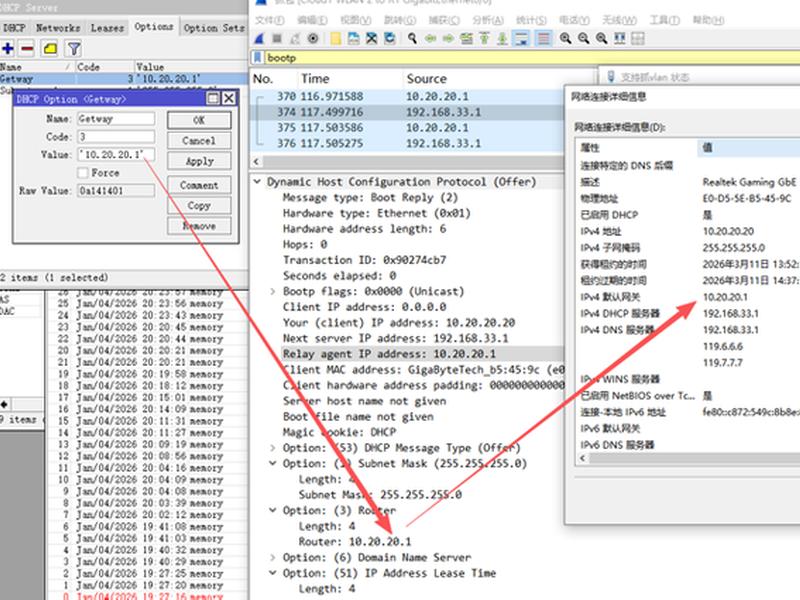Click Wireshark go to first packet icon
This screenshot has width=800, height=600.
point(484,38)
